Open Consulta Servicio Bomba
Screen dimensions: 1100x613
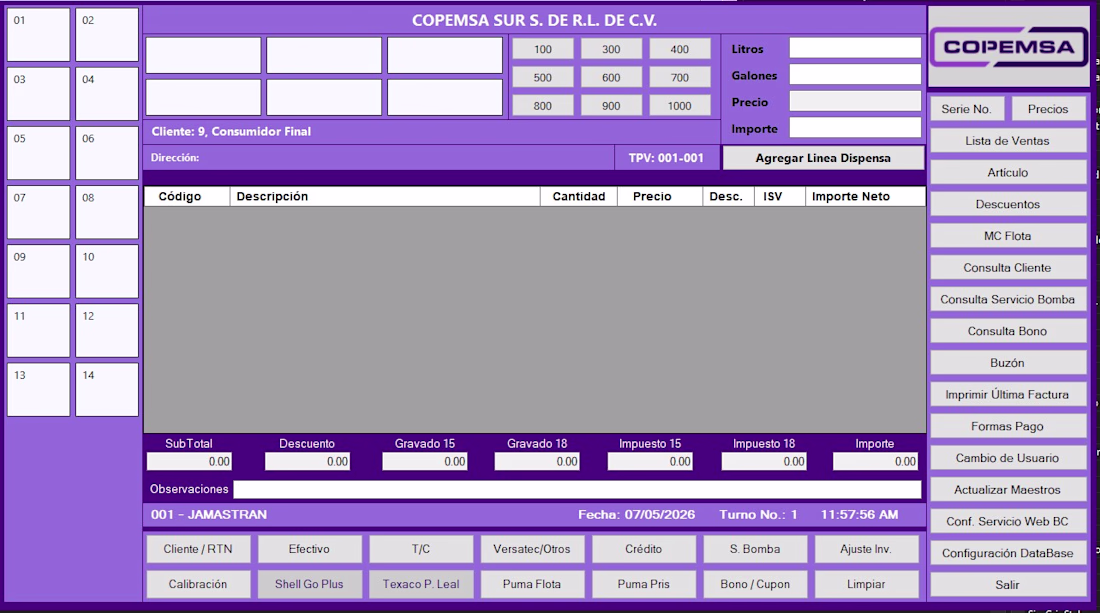pos(1007,299)
